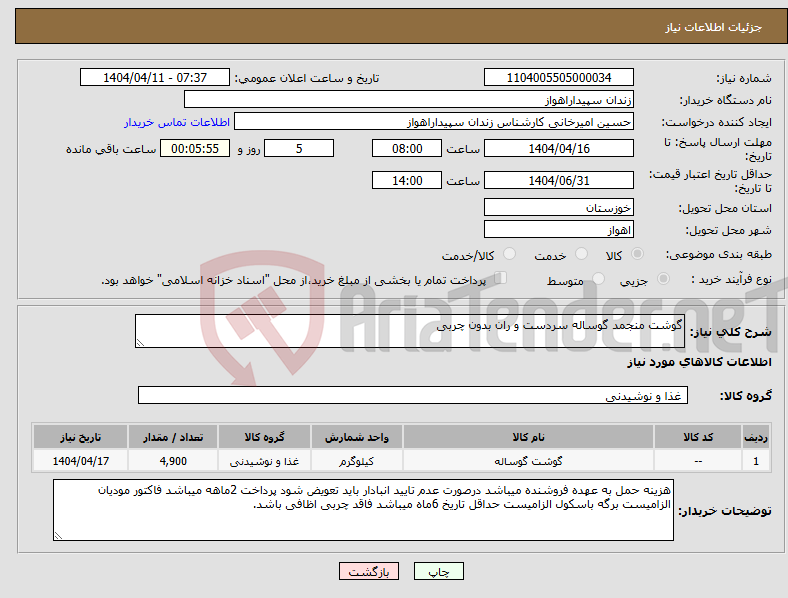Select the خدمت radio button

pyautogui.click(x=581, y=254)
